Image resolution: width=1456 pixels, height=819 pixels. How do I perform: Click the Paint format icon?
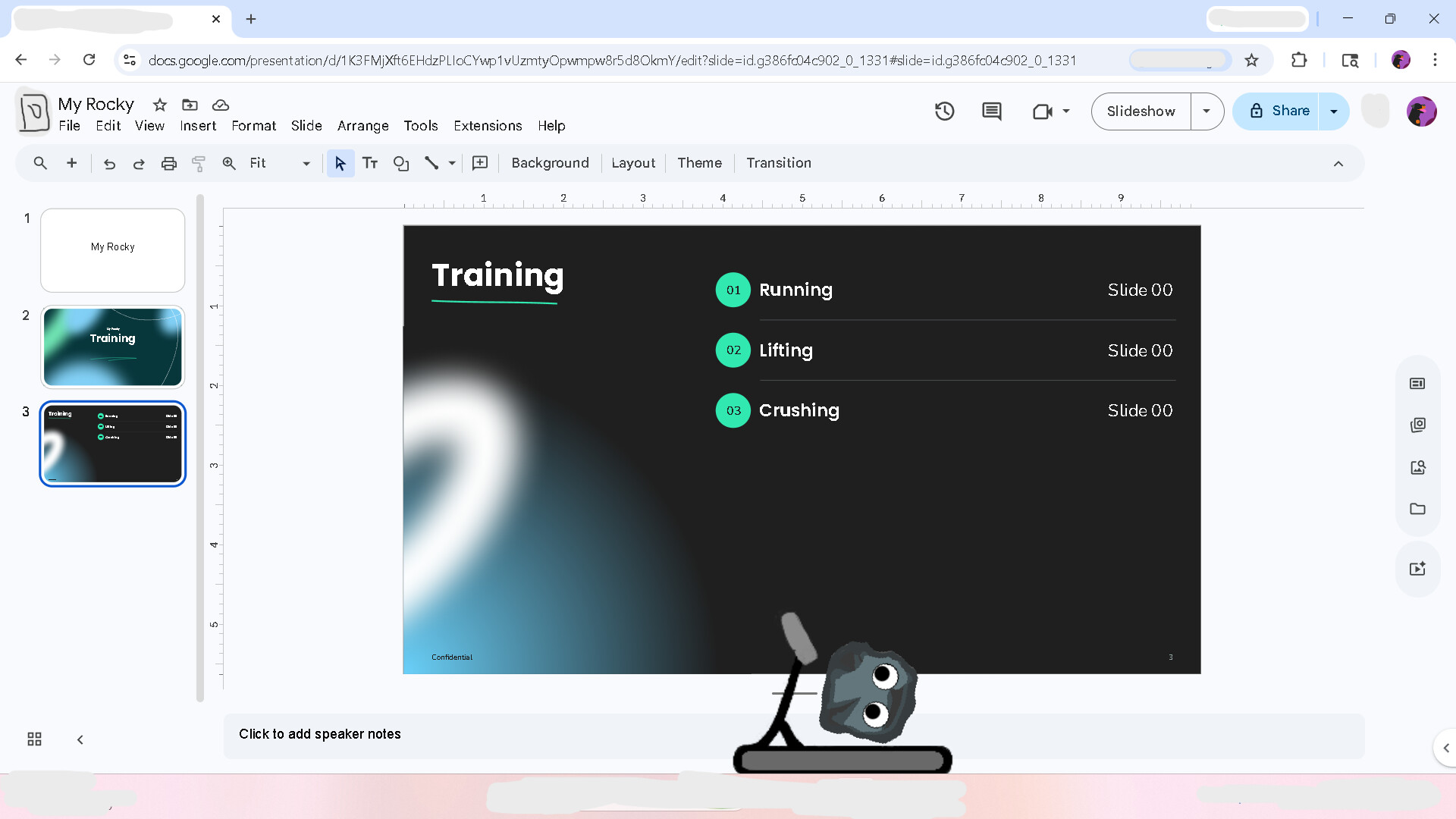[199, 163]
